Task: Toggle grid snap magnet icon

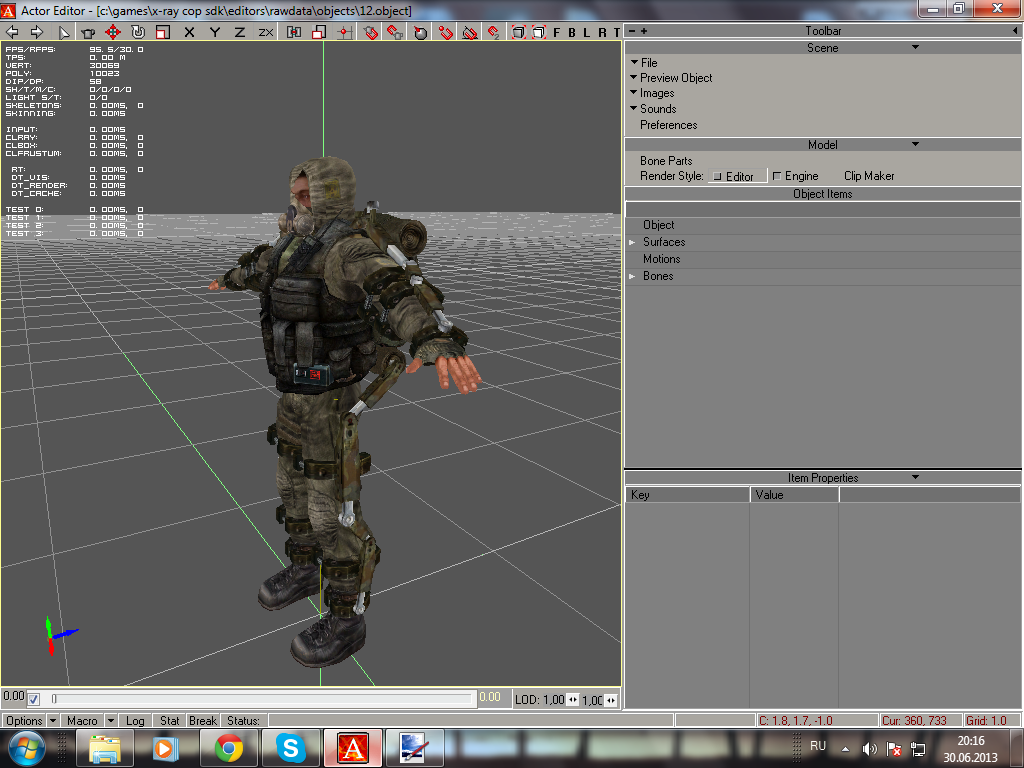Action: click(x=370, y=32)
